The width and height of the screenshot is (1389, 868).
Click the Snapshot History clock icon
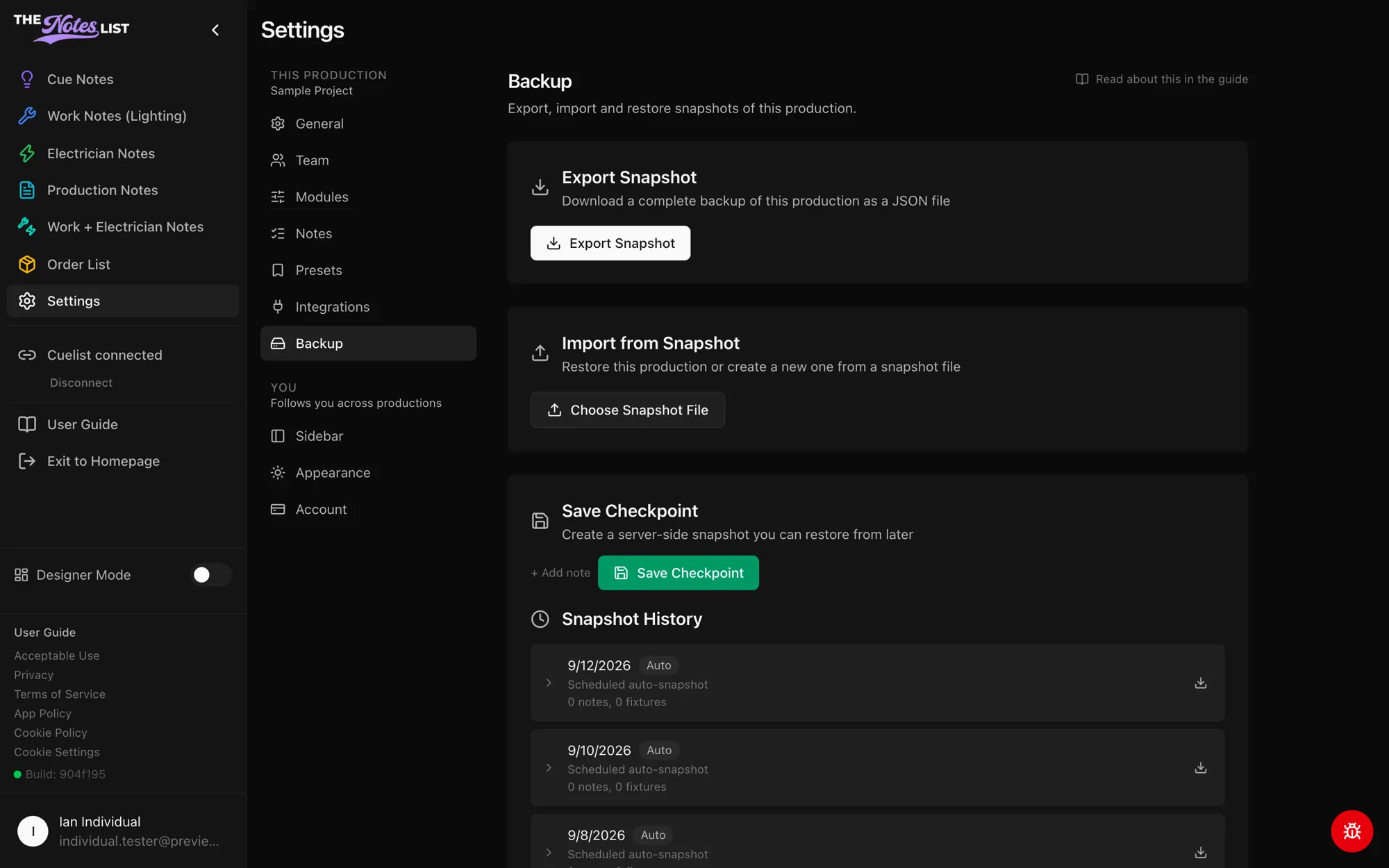(x=540, y=619)
